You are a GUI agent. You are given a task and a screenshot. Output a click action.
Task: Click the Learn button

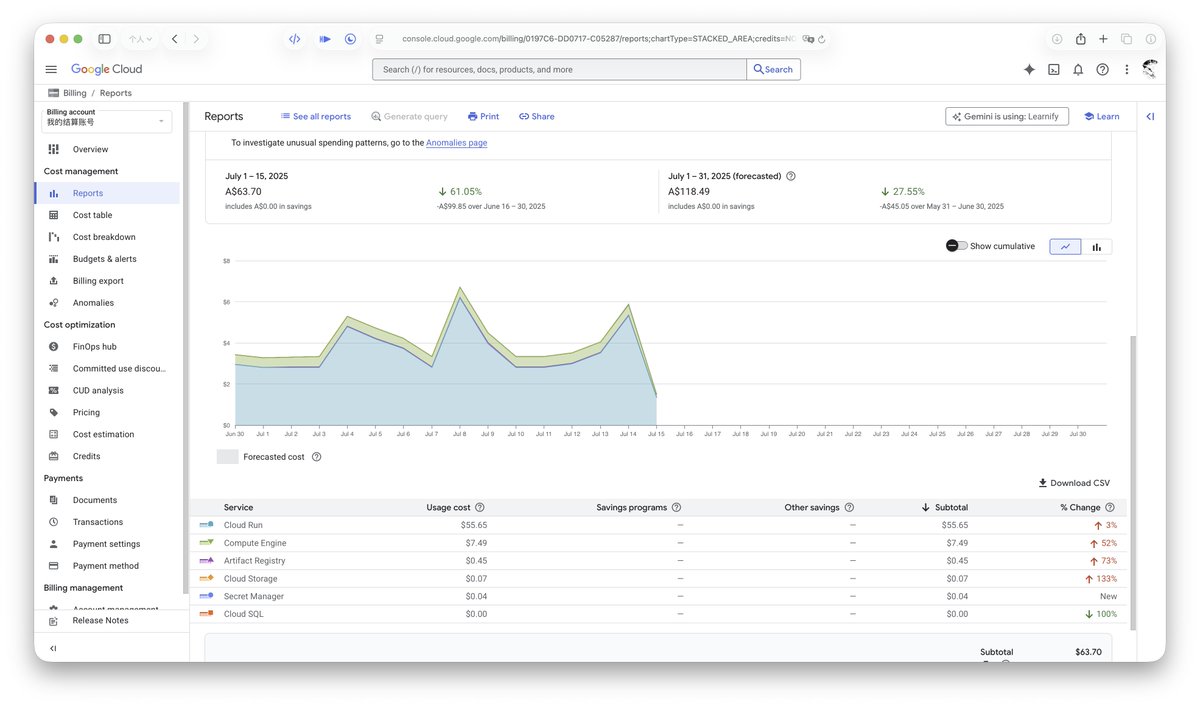pyautogui.click(x=1101, y=116)
